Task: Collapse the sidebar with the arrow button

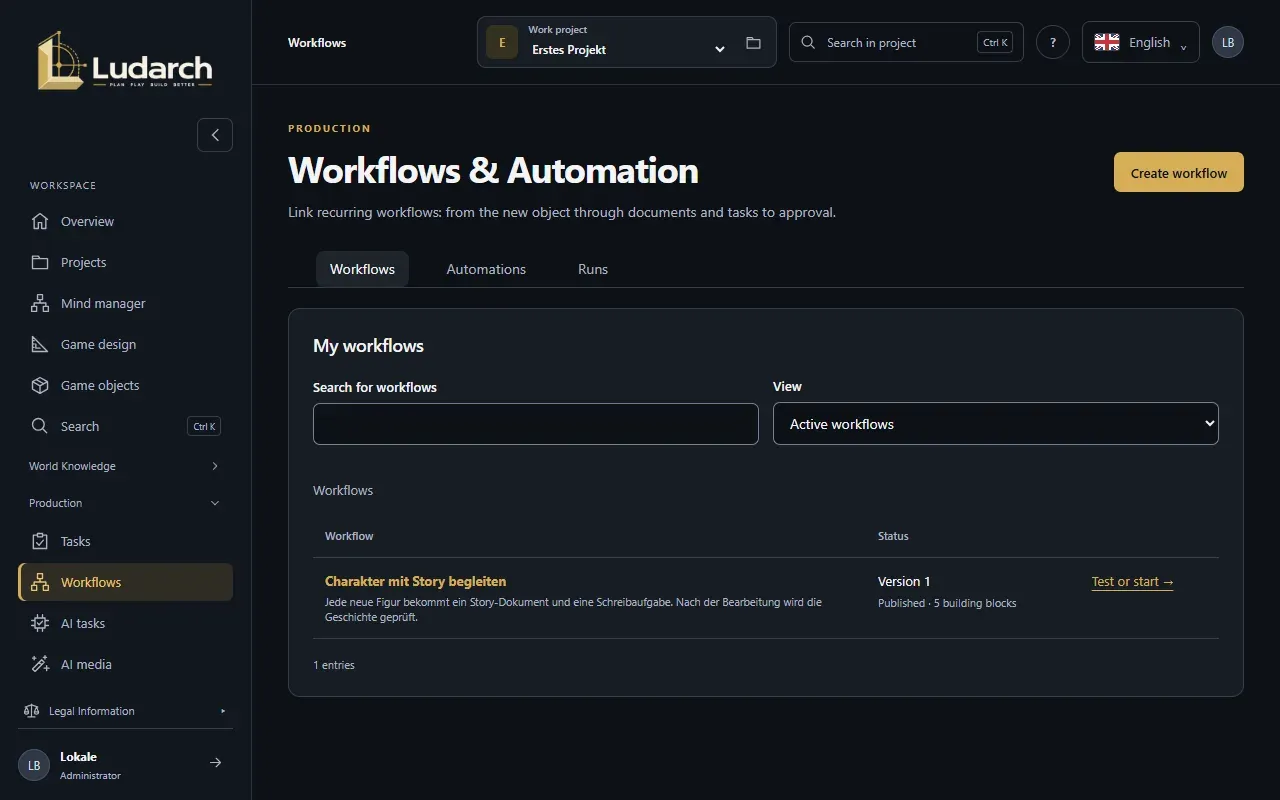Action: [215, 135]
